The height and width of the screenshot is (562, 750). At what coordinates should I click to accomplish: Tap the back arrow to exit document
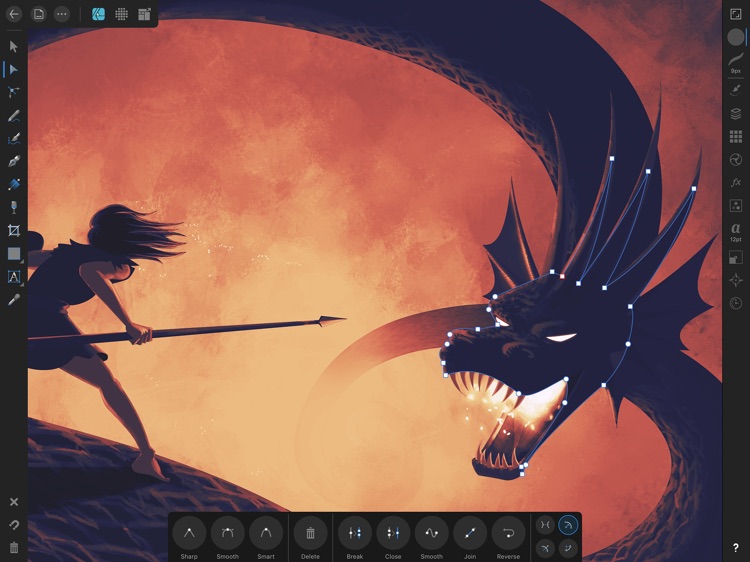[14, 14]
